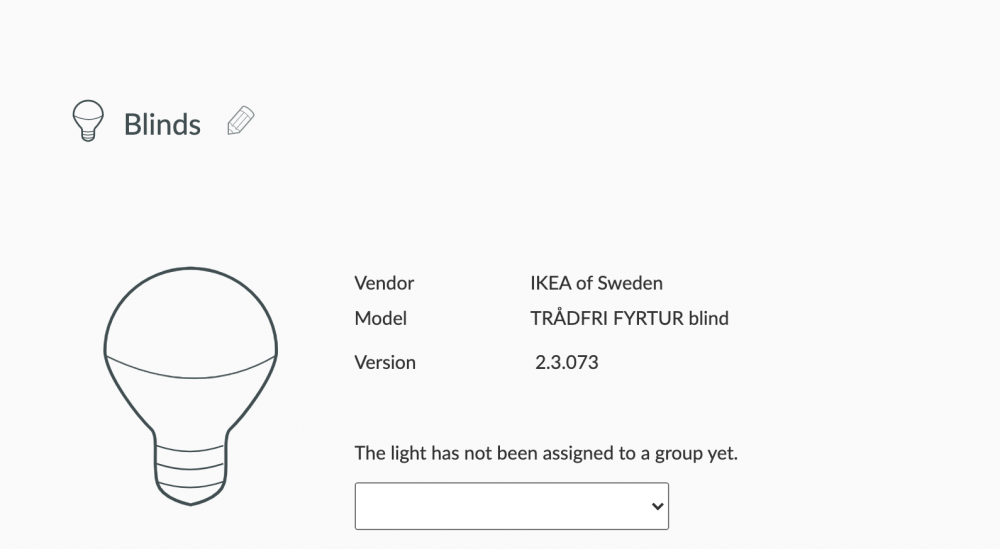1000x549 pixels.
Task: Click the Version label
Action: [x=385, y=362]
